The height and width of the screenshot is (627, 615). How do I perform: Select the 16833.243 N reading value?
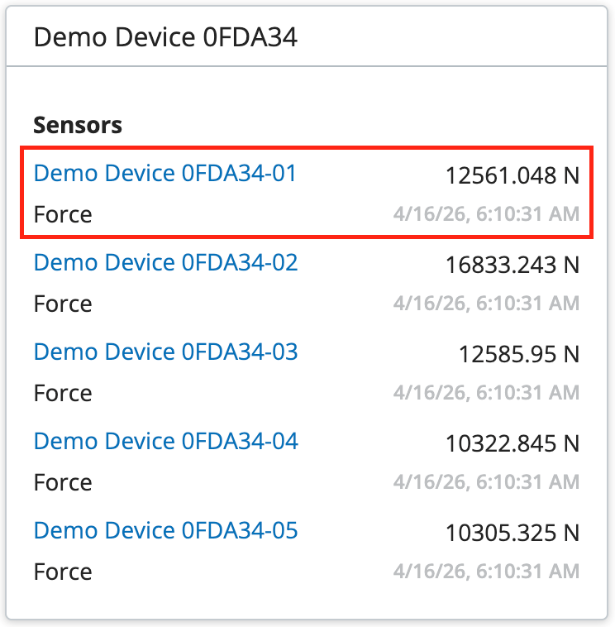point(512,265)
